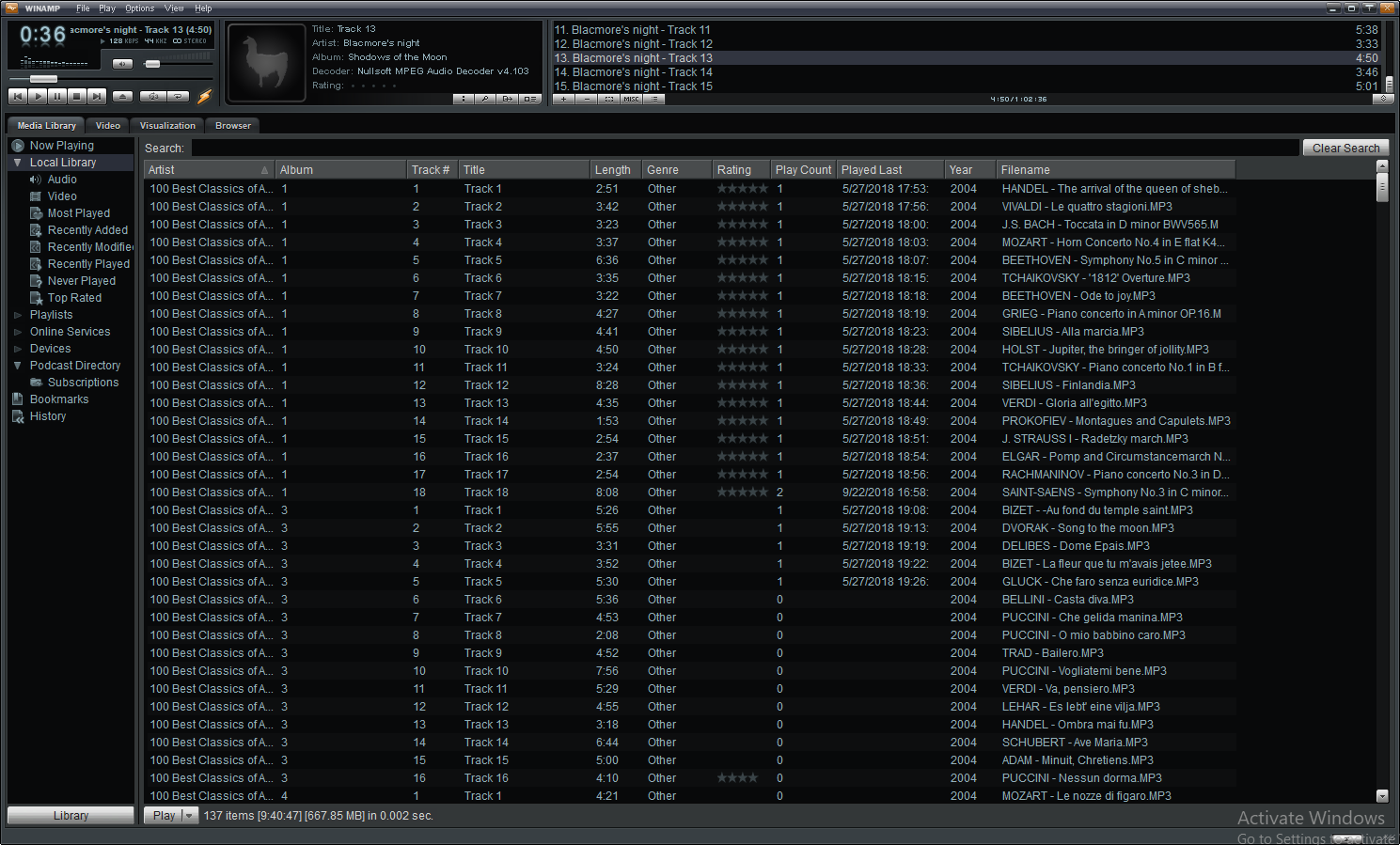Click the playlist list-options button right of MISC

point(653,99)
